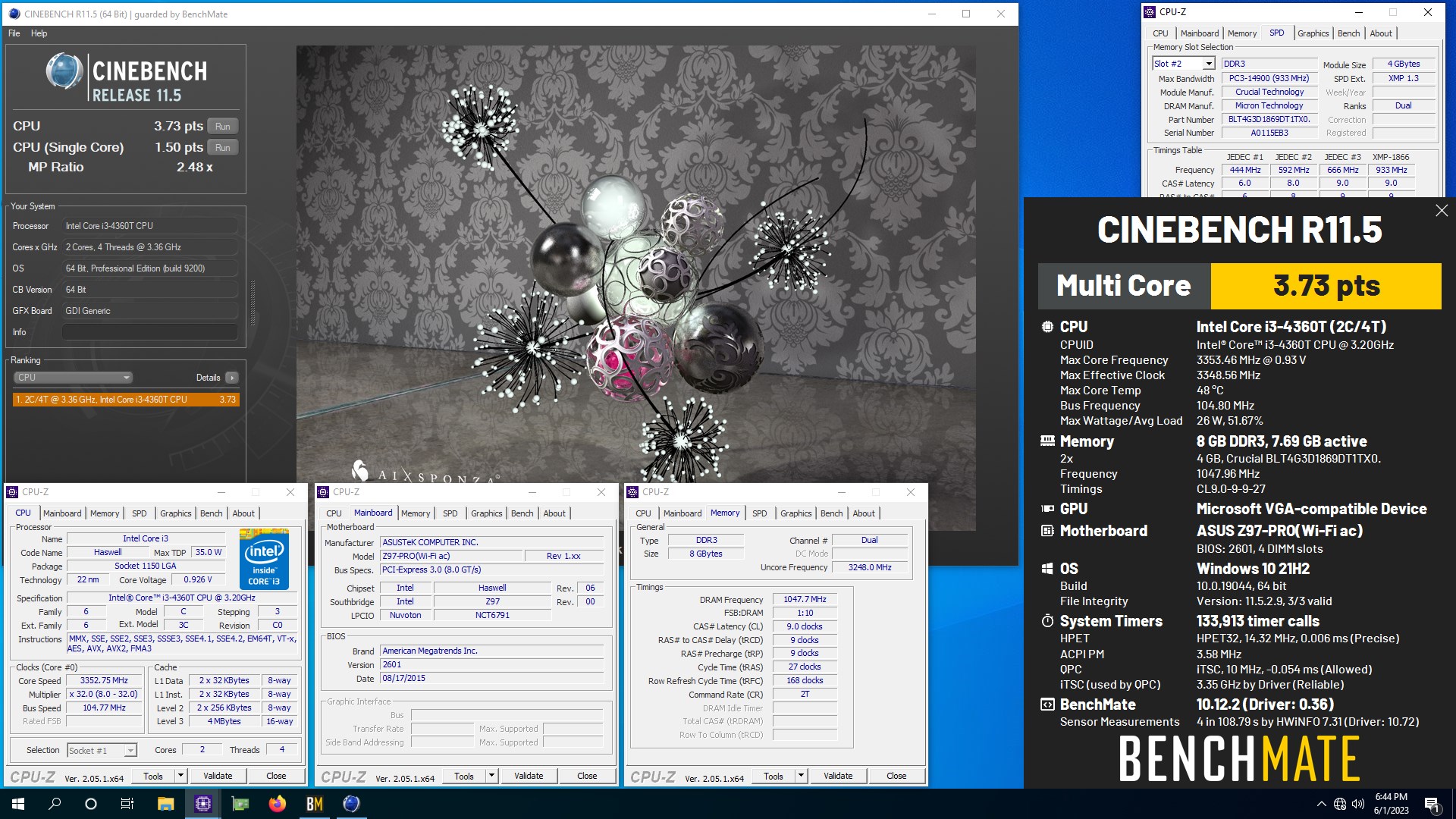Click the Ranking panel resize grip
The width and height of the screenshot is (1456, 819).
pyautogui.click(x=253, y=303)
